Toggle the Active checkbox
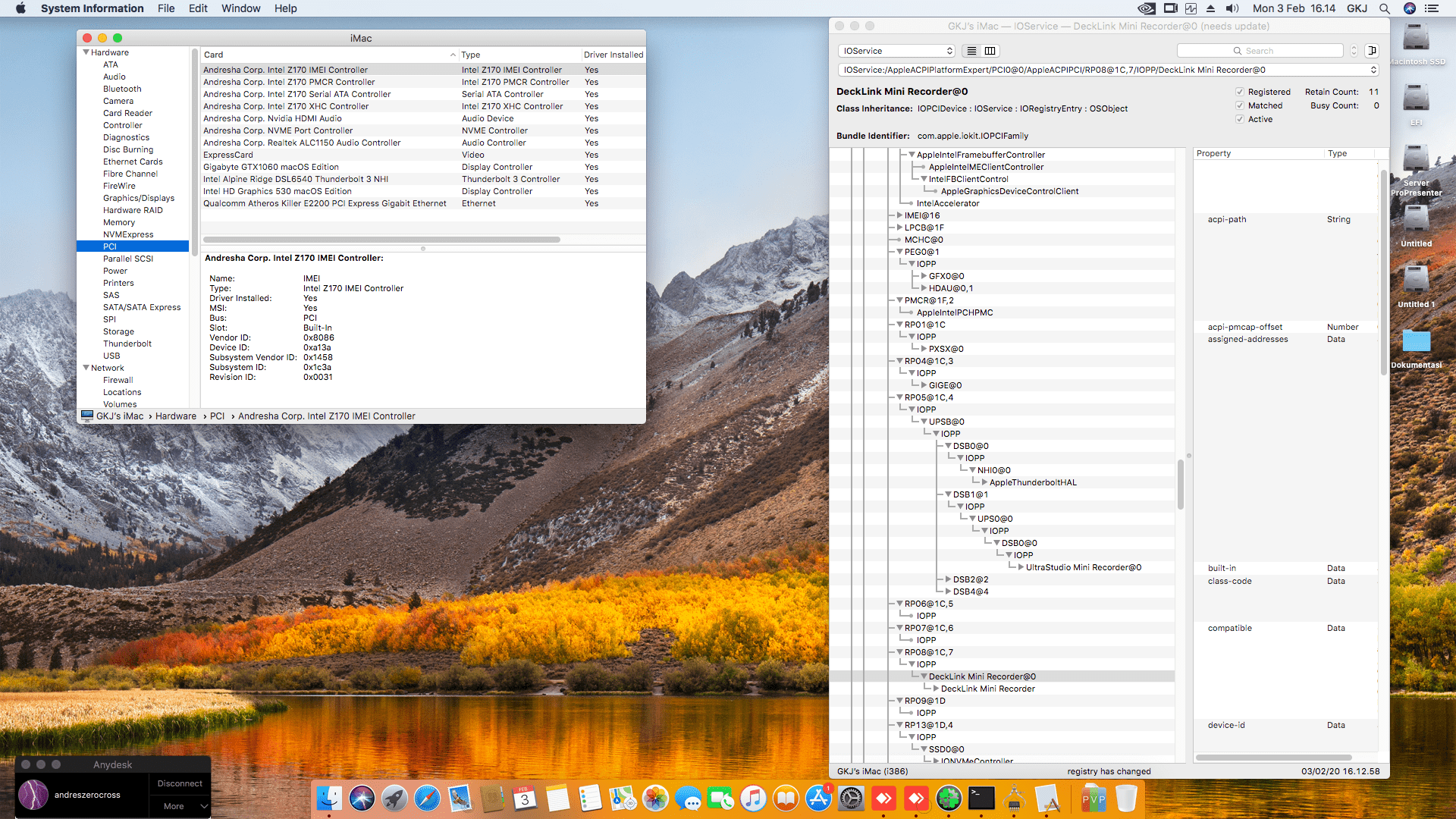This screenshot has height=819, width=1456. tap(1241, 119)
